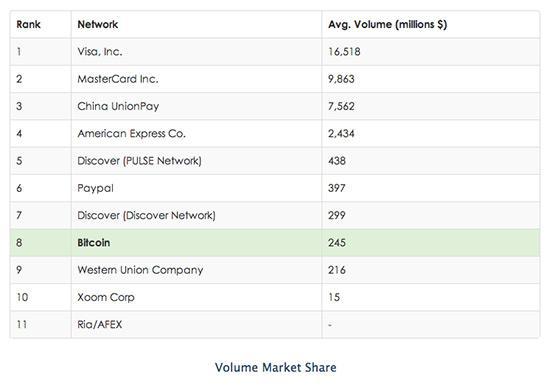Click the China UnionPay entry

[118, 106]
